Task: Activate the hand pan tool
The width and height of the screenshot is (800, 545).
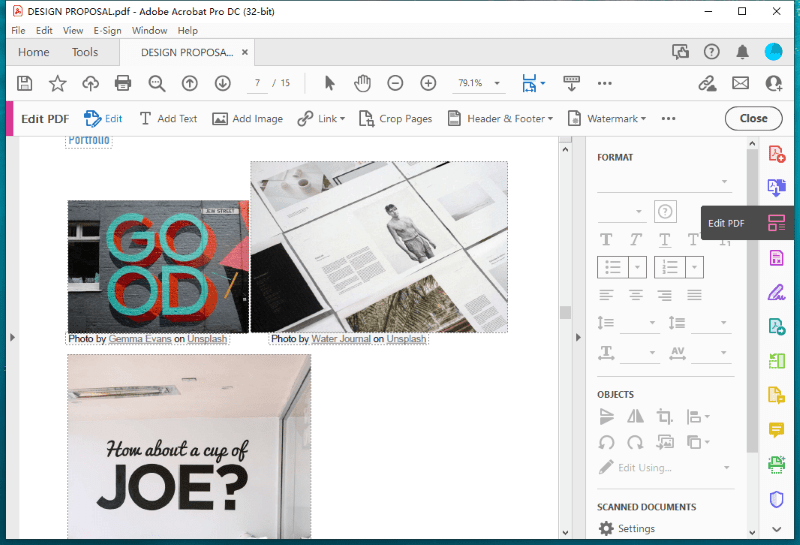Action: [362, 83]
